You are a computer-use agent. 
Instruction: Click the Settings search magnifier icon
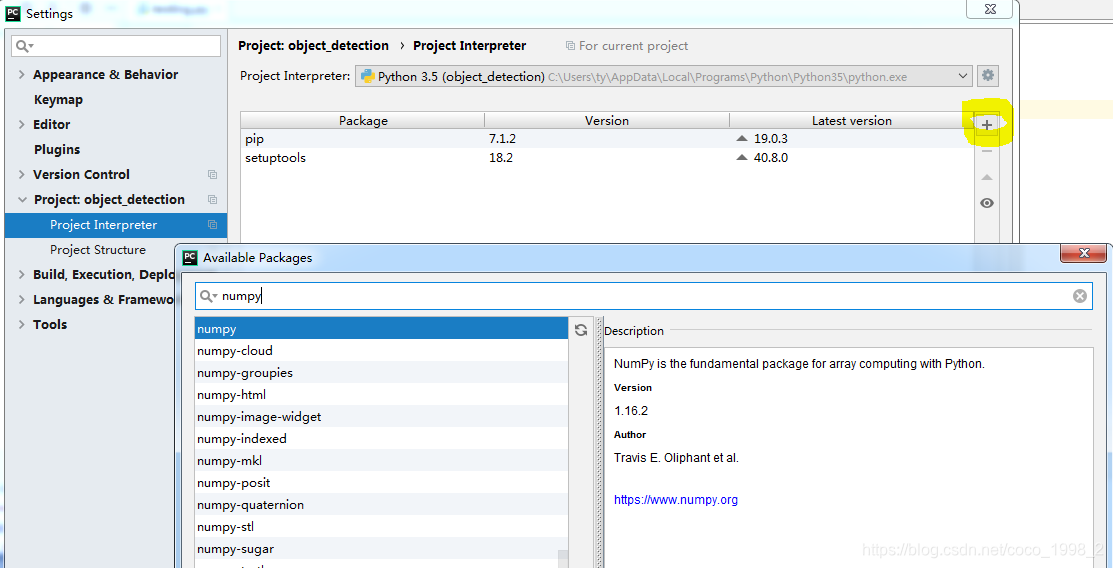pos(24,46)
